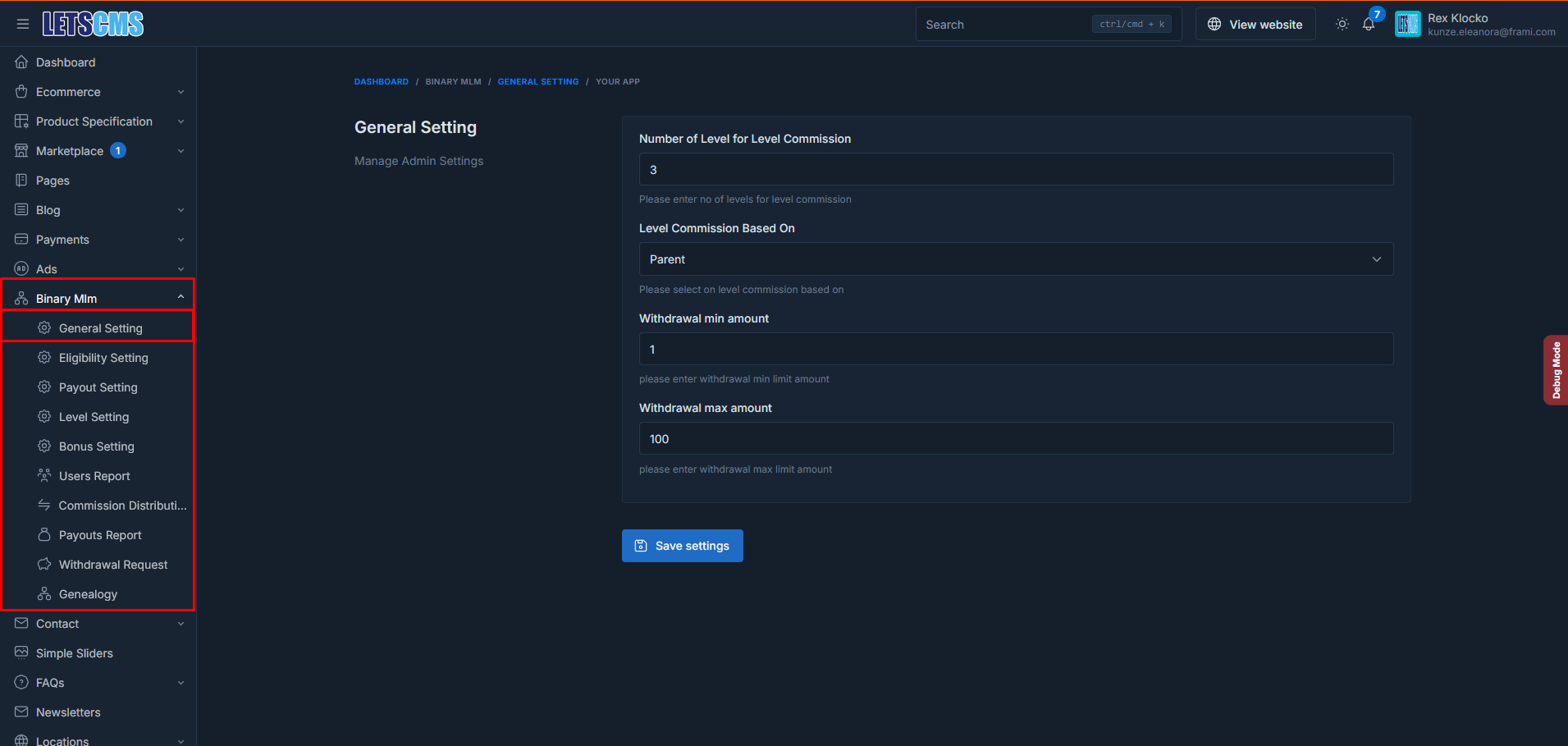Open the BINARY MLM breadcrumb link
The width and height of the screenshot is (1568, 746).
[453, 81]
